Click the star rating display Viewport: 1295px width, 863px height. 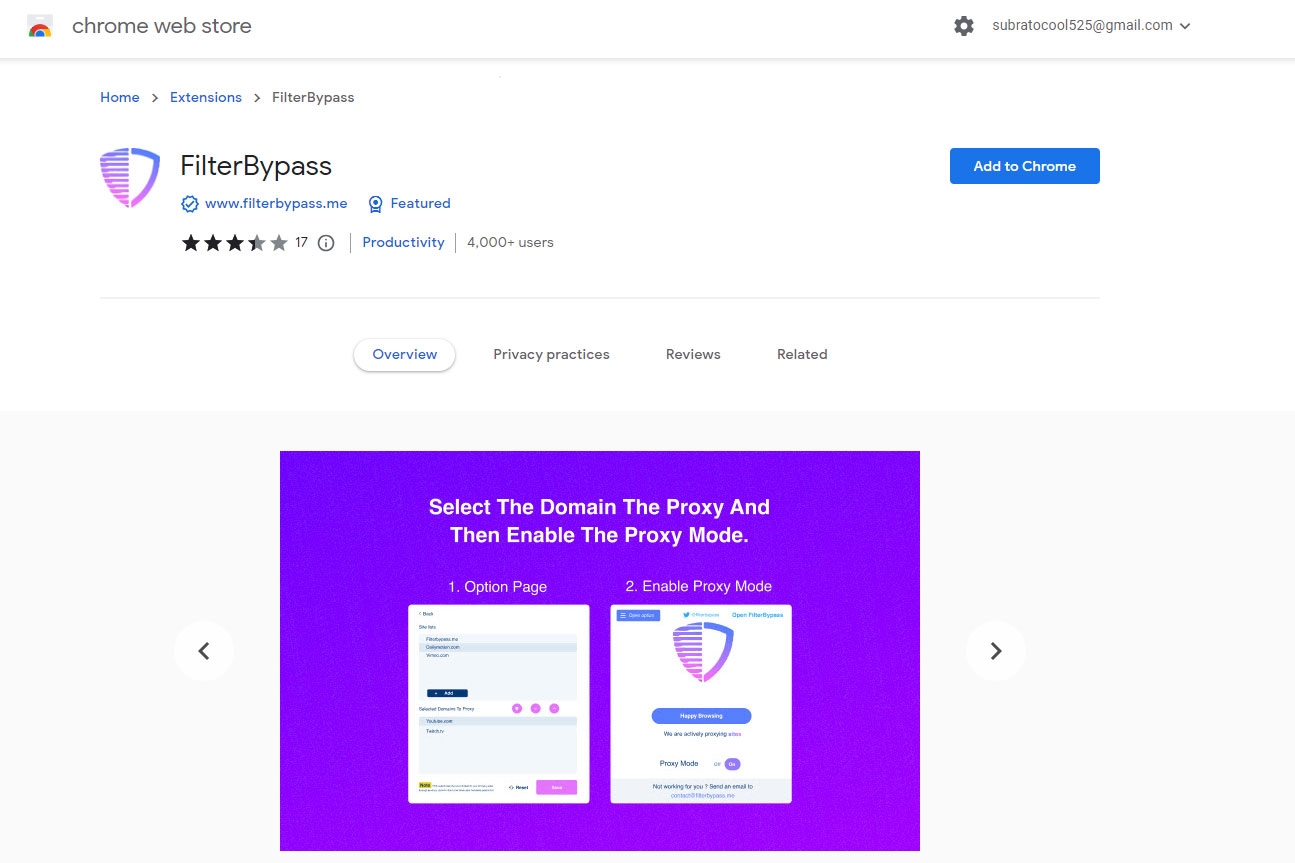[x=235, y=243]
